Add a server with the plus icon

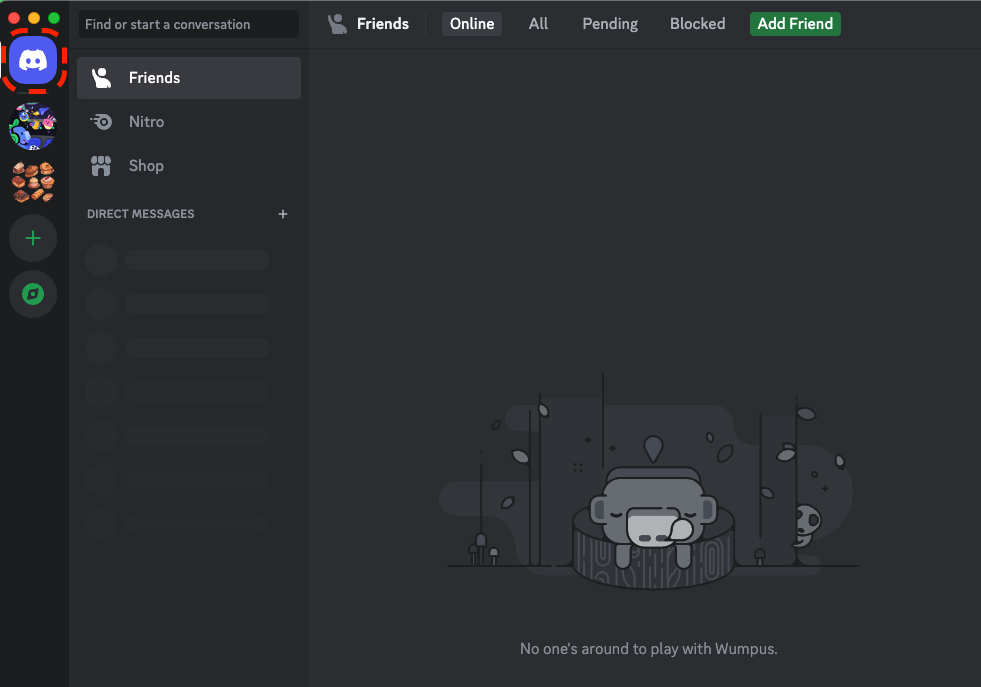click(x=33, y=238)
